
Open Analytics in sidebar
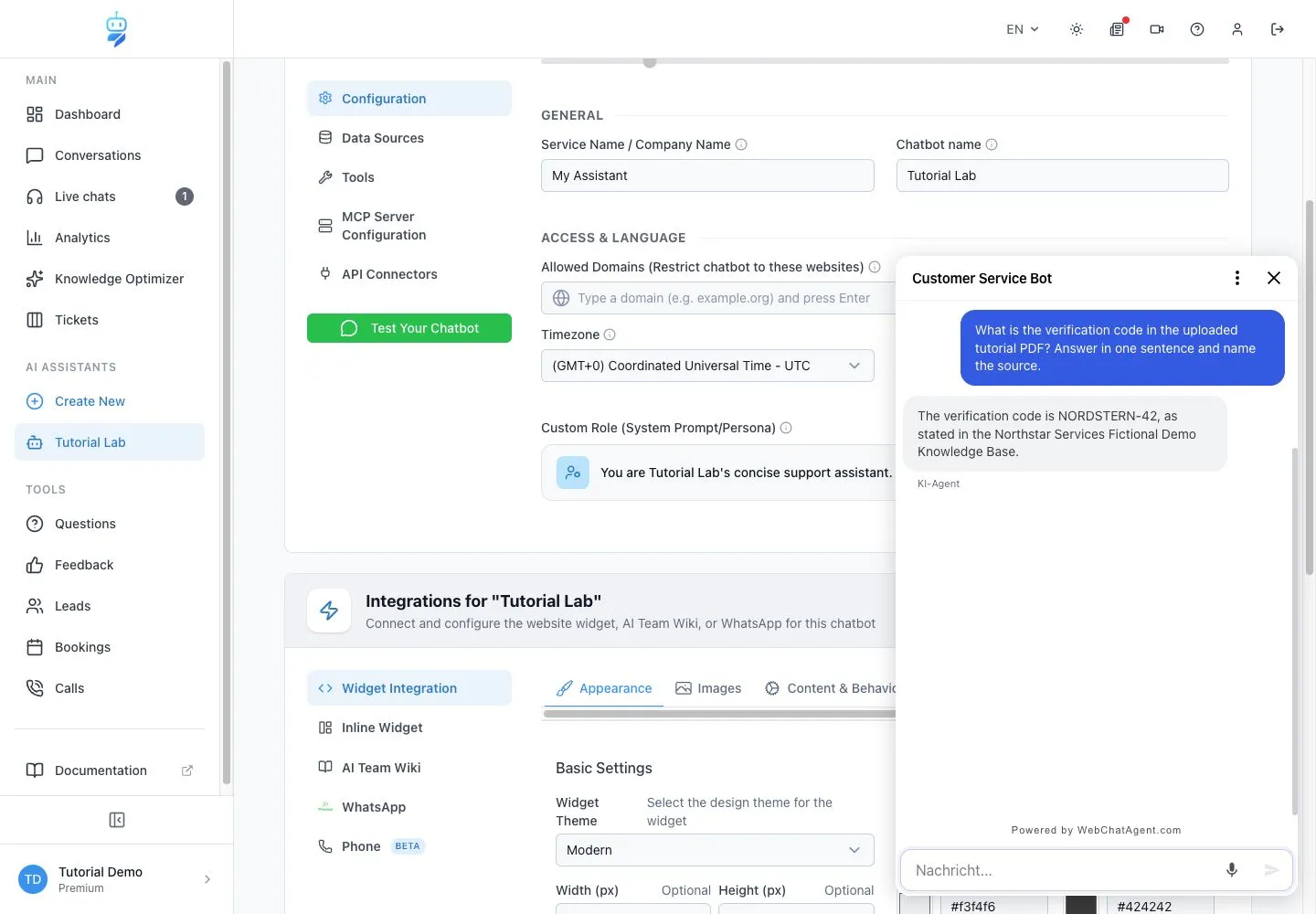(110, 238)
